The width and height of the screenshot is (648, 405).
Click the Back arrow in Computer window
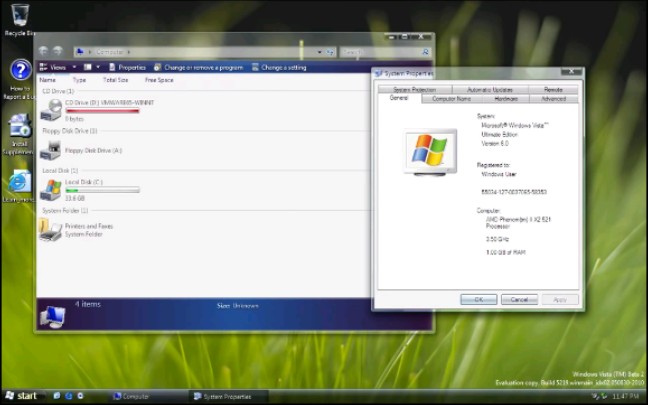tap(43, 51)
